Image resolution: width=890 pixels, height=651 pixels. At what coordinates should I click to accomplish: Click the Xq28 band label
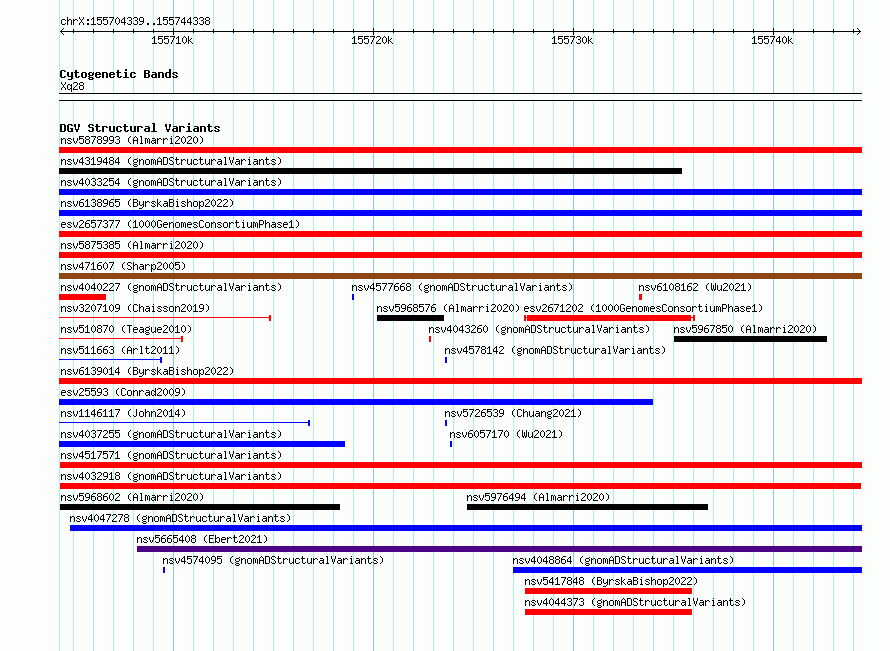(x=72, y=86)
